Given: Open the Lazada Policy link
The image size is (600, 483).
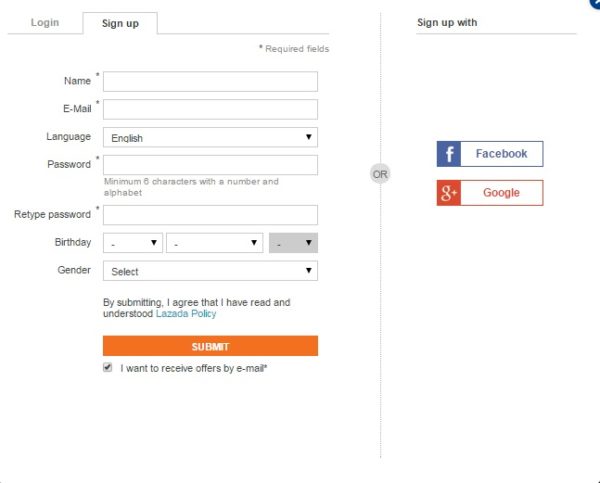Looking at the screenshot, I should click(186, 314).
